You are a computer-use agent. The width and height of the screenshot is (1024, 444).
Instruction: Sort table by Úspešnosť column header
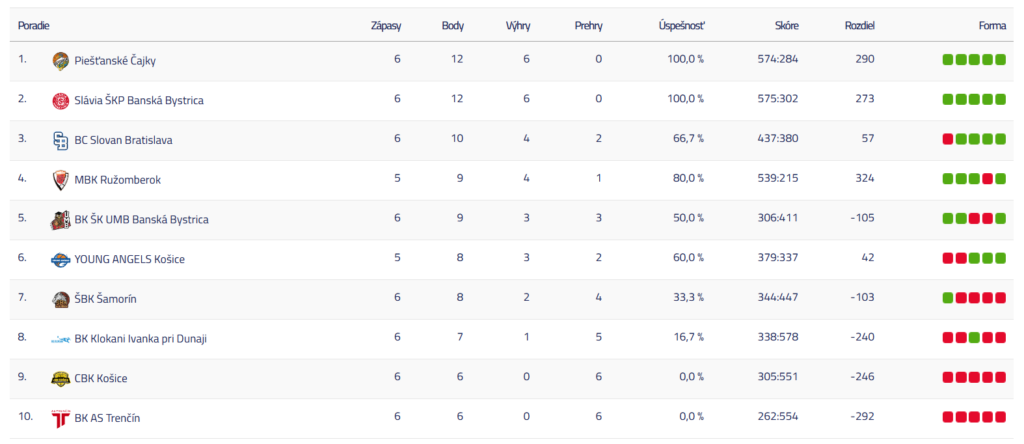click(x=681, y=24)
